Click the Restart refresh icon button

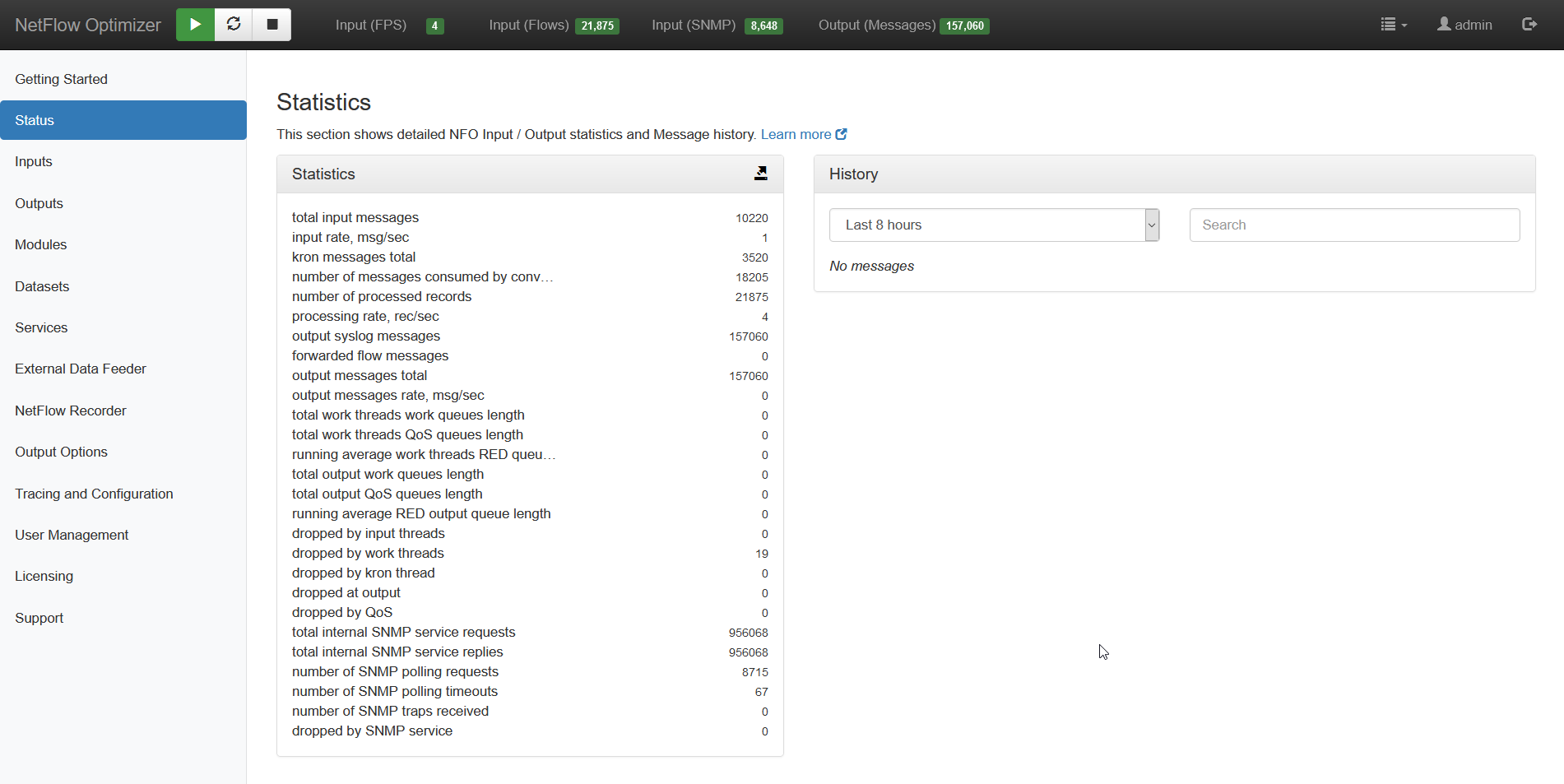pos(234,25)
